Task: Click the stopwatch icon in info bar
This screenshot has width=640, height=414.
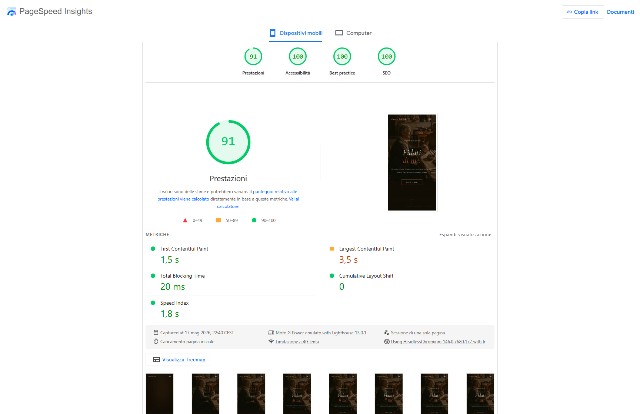Action: click(156, 341)
